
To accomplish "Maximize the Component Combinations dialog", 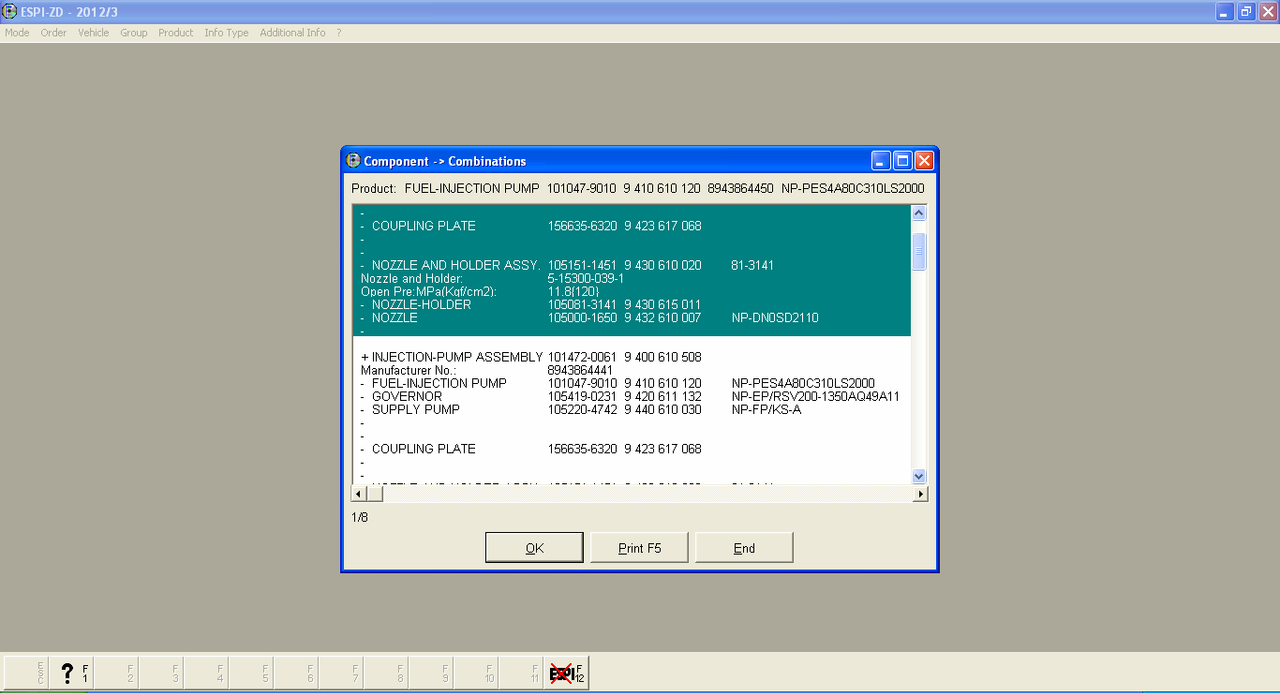I will click(x=902, y=160).
